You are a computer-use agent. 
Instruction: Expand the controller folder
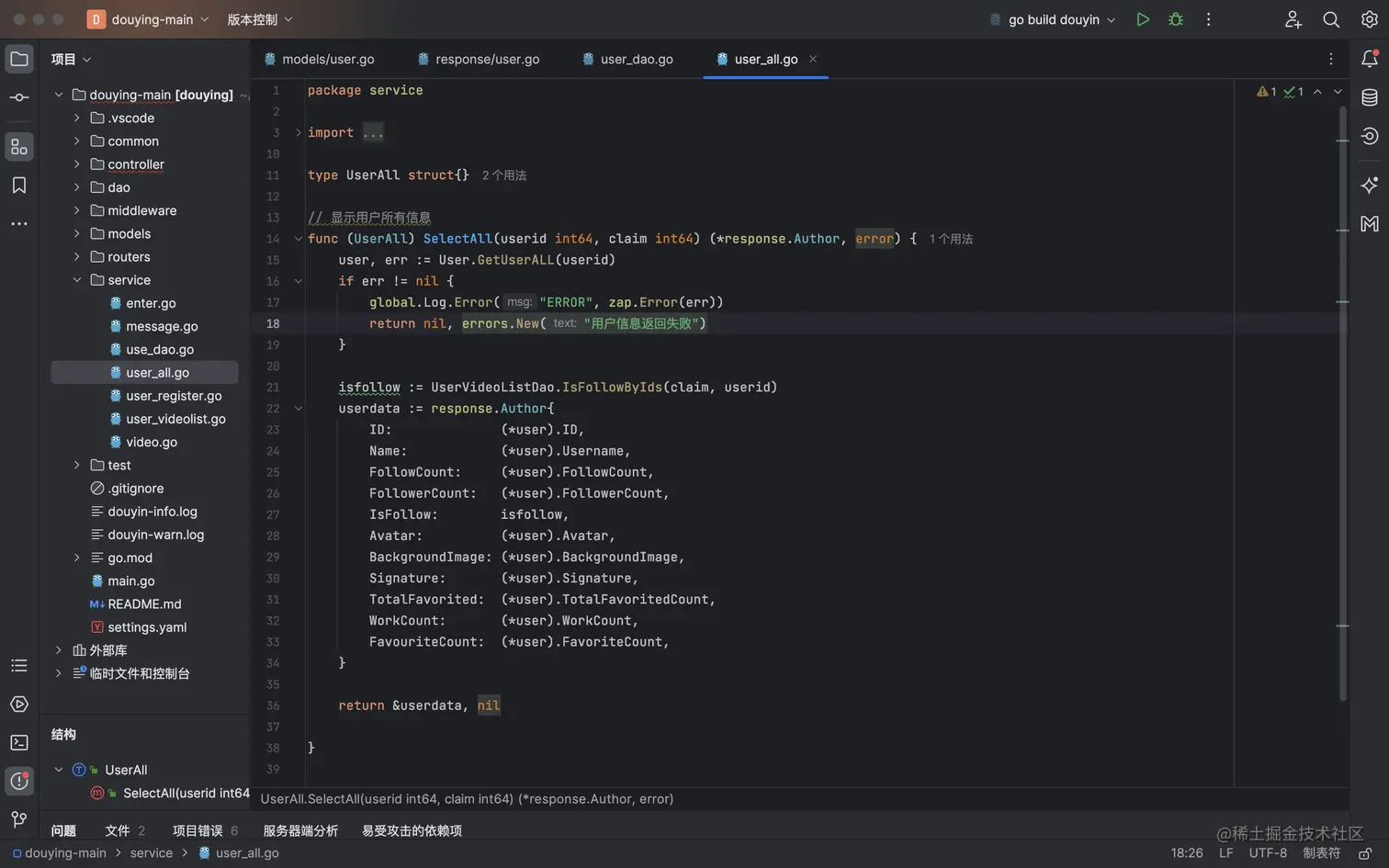tap(77, 164)
